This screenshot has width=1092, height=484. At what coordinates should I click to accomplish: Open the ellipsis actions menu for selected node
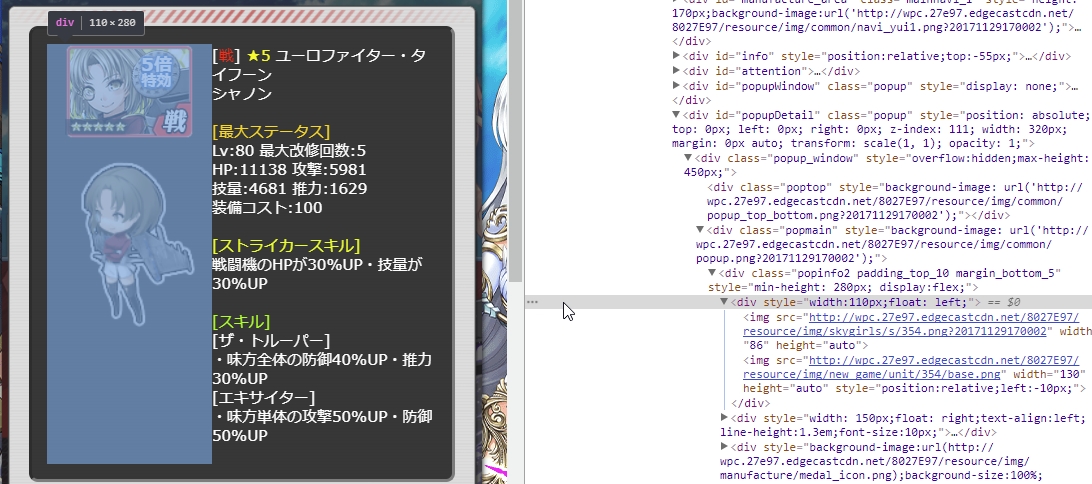[533, 302]
